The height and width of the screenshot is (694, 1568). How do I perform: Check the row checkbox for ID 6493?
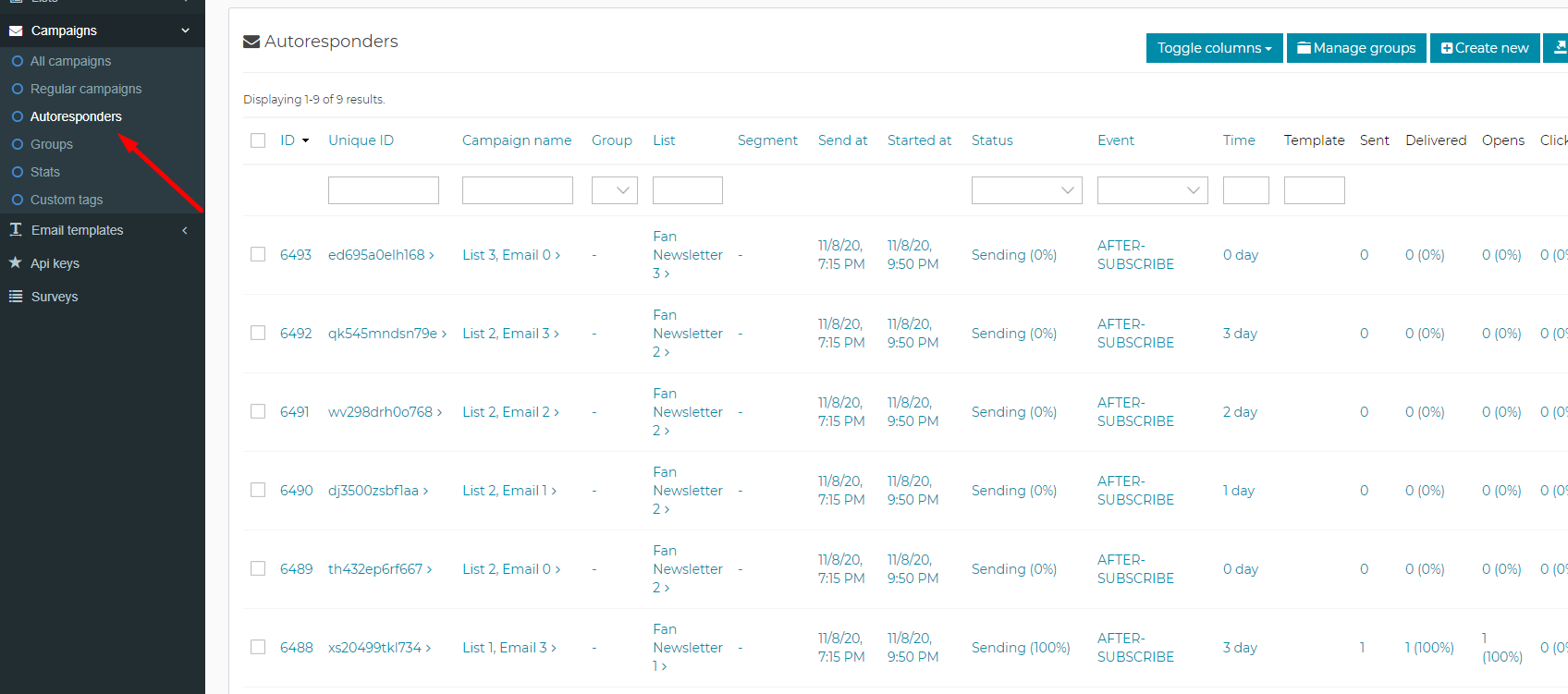[x=258, y=254]
